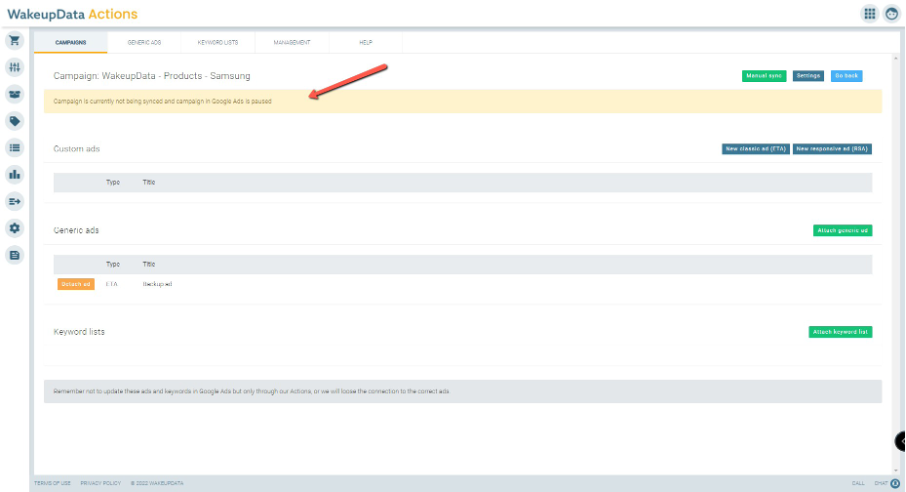The height and width of the screenshot is (492, 906).
Task: Click Attach keyword list button
Action: 840,332
